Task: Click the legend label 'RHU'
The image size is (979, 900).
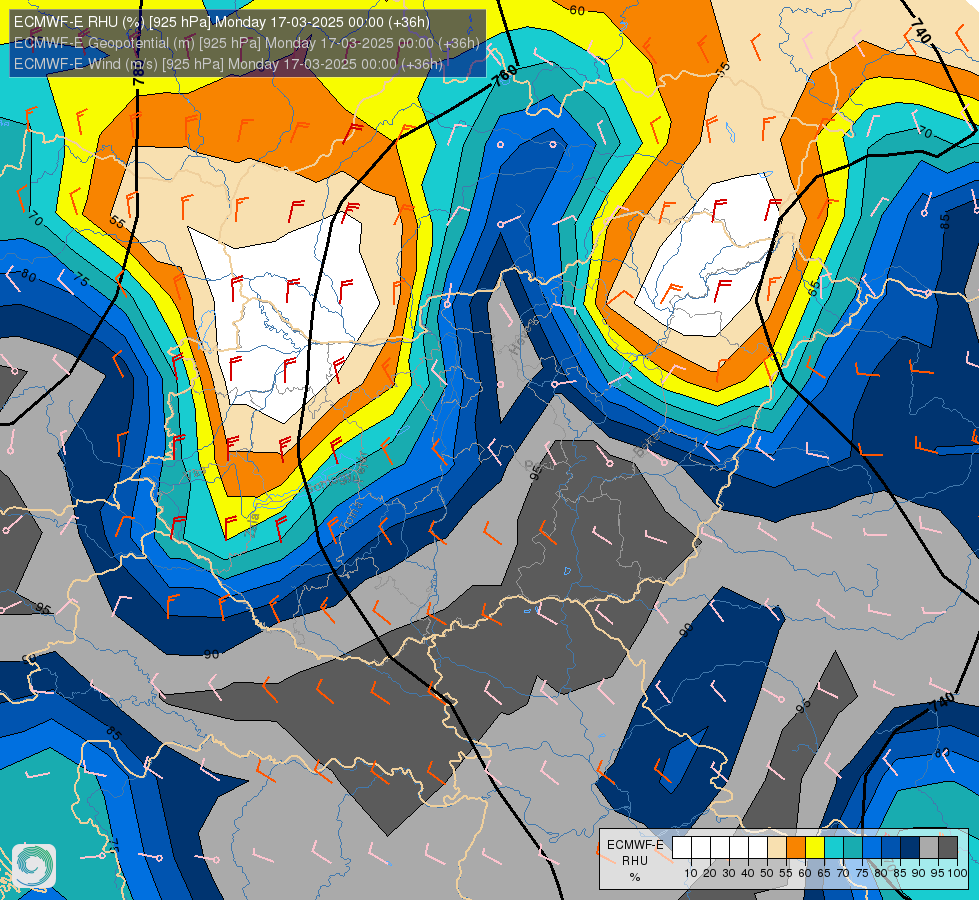Action: (x=635, y=861)
